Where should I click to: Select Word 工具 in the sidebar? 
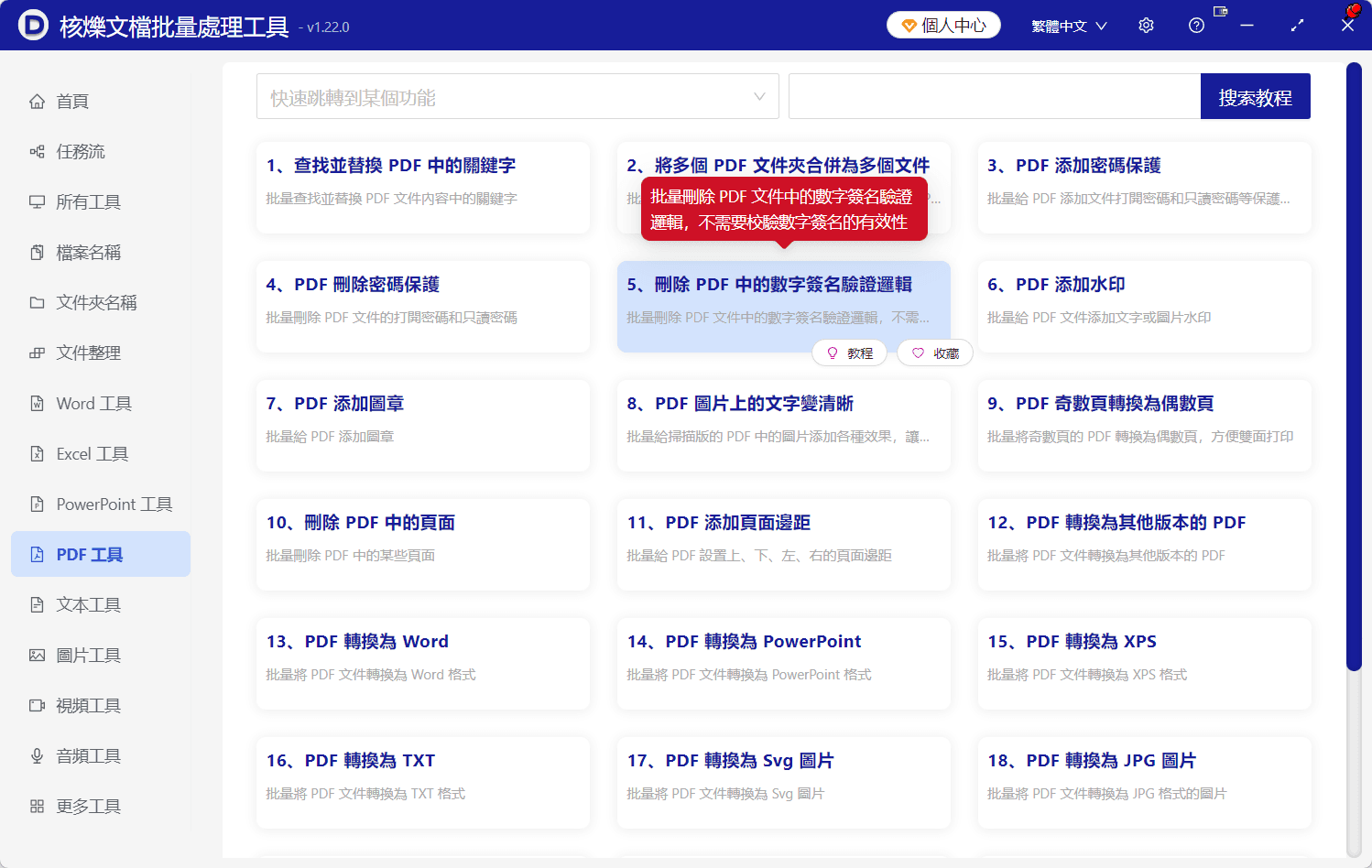(x=92, y=403)
